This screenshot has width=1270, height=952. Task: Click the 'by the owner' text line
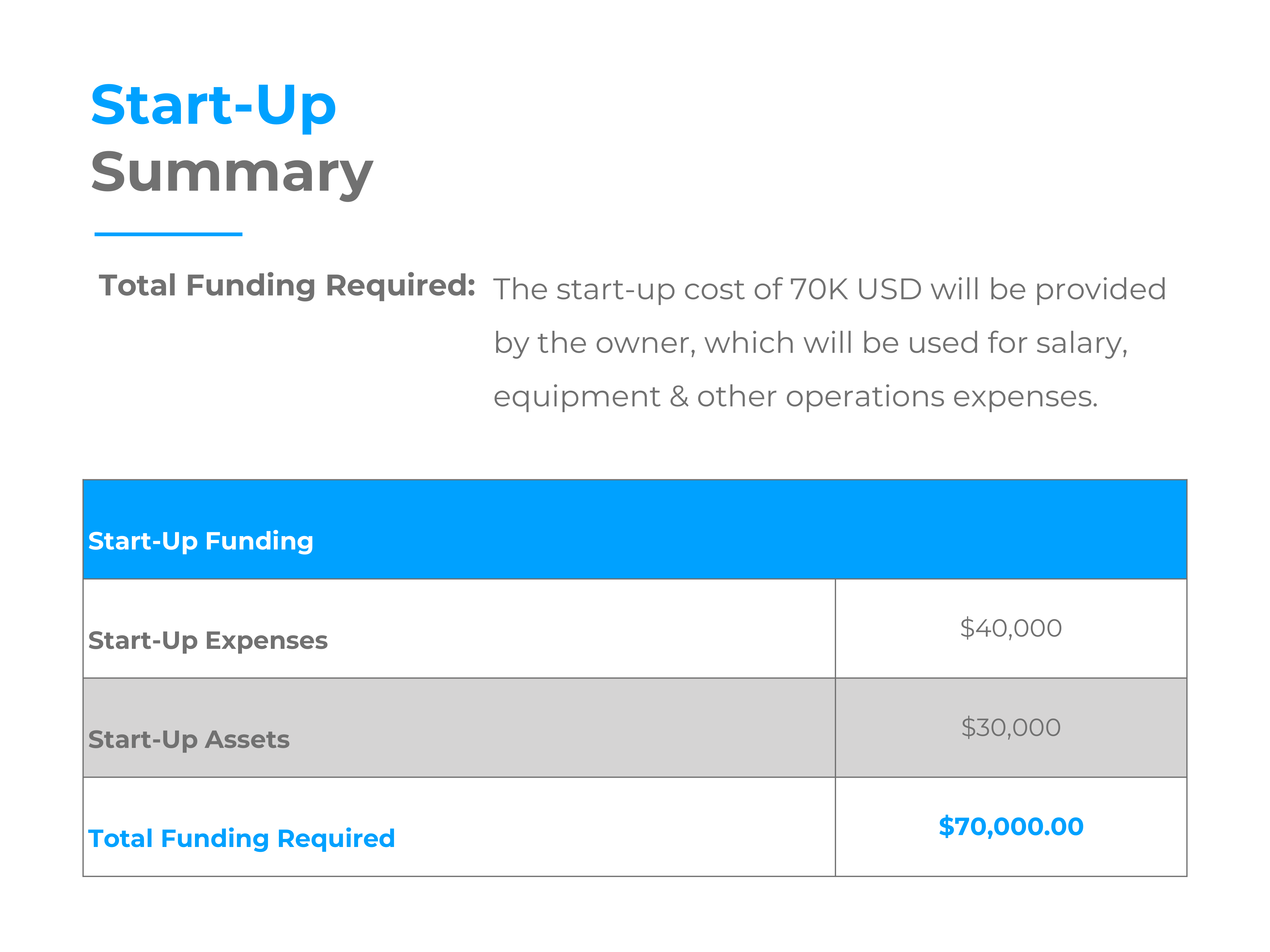811,343
